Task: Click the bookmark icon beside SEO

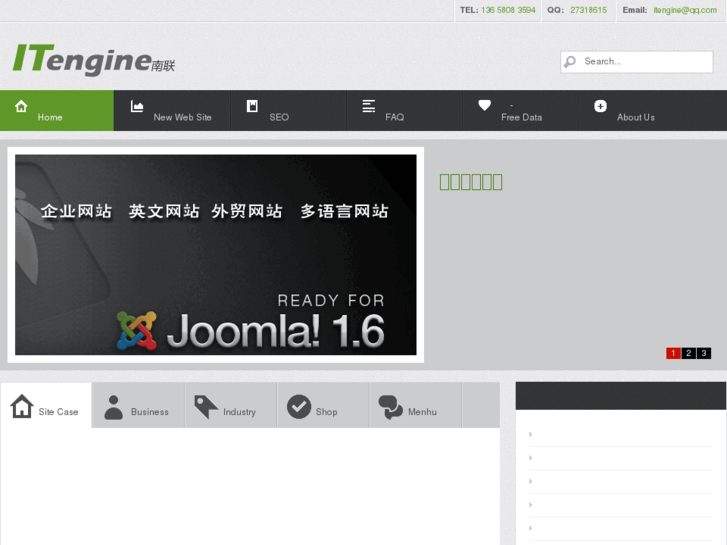Action: click(252, 106)
